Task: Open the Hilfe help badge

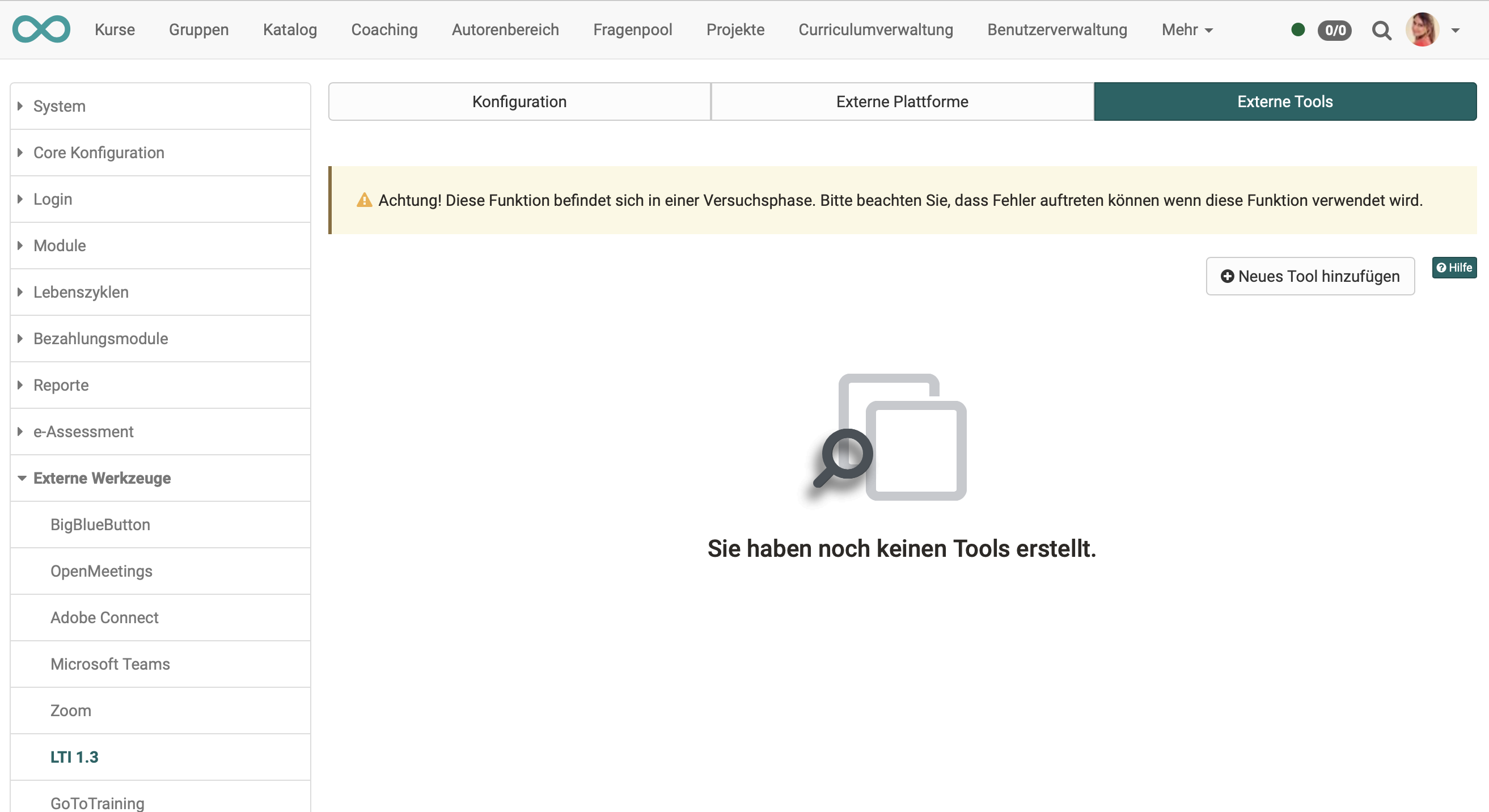Action: (x=1454, y=268)
